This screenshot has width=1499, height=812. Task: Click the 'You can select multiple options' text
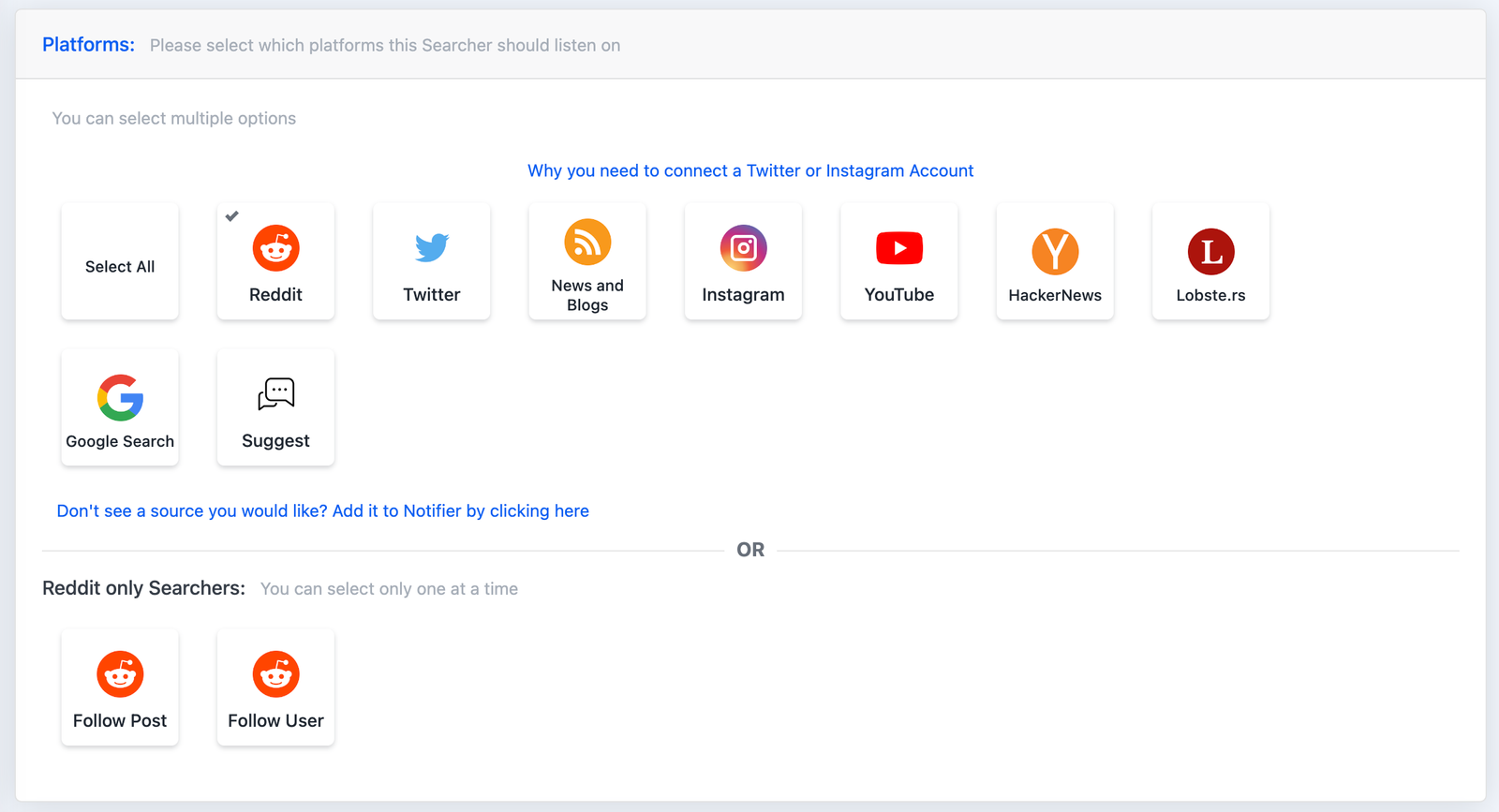point(174,119)
